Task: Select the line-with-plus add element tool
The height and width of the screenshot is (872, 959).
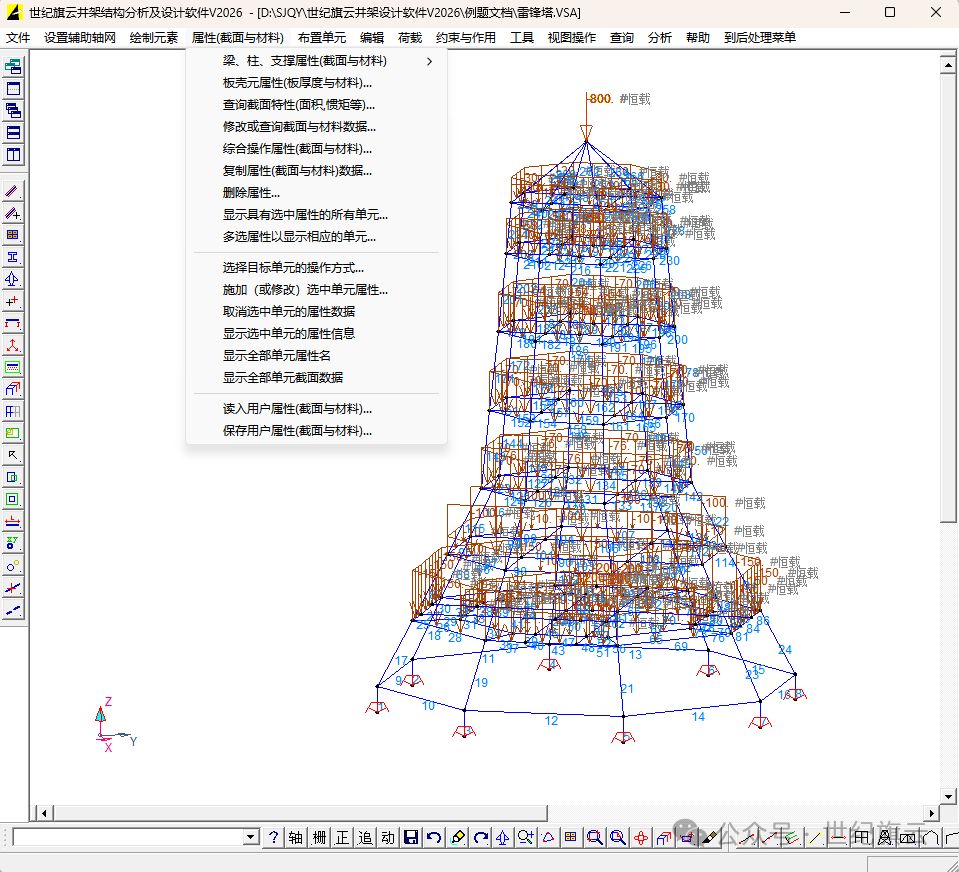Action: tap(13, 213)
